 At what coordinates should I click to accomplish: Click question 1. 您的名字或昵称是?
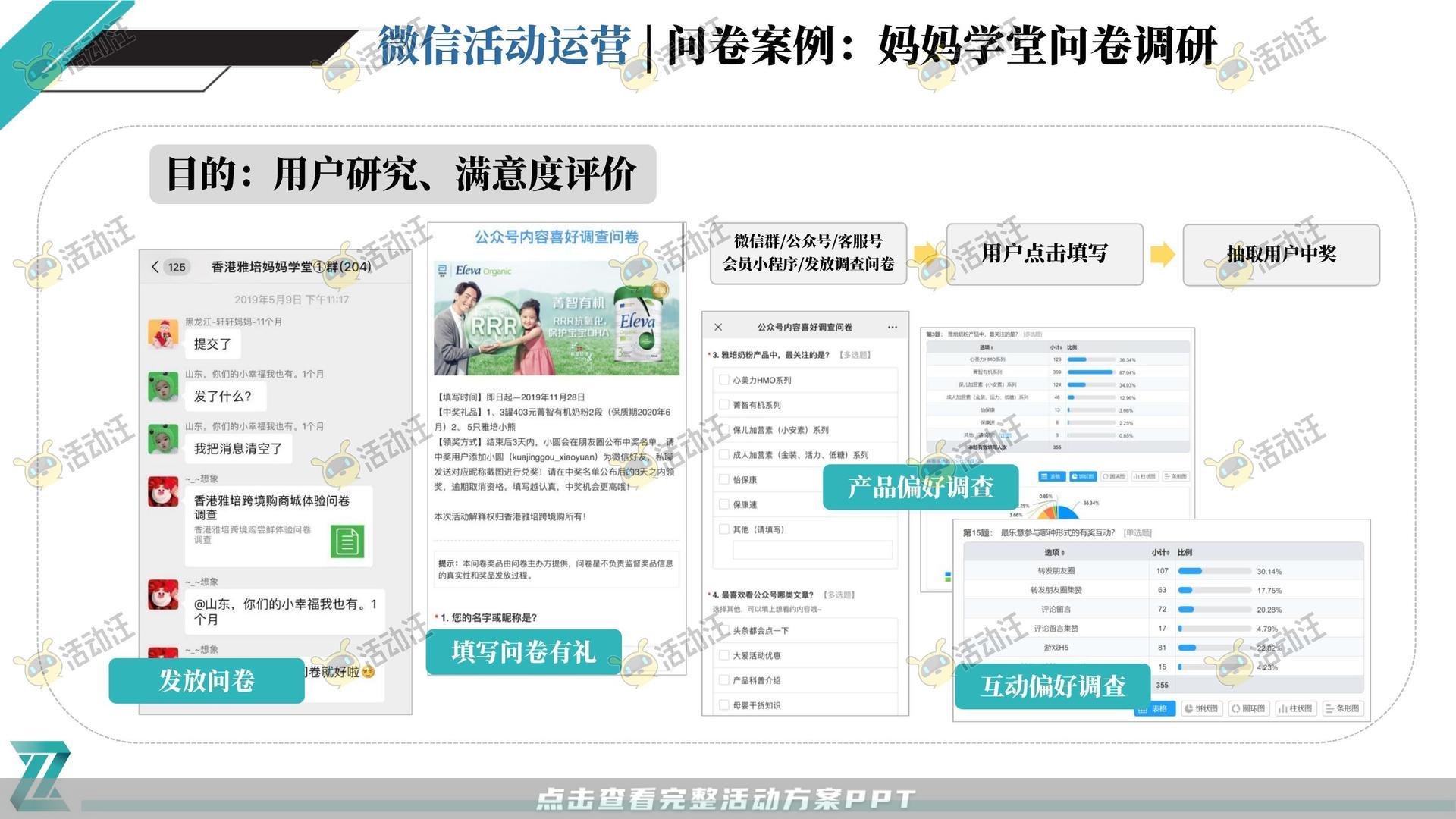(487, 618)
